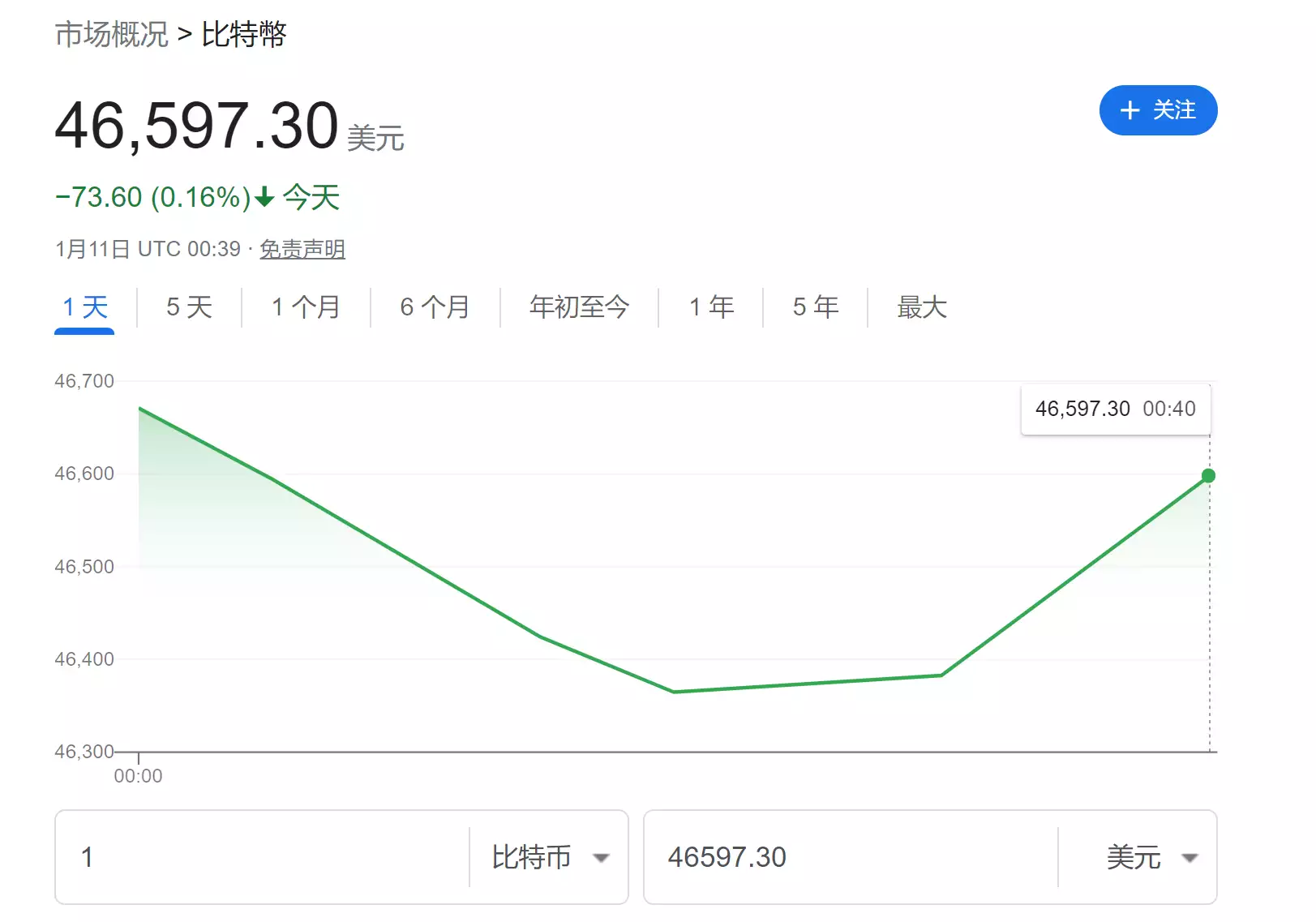Viewport: 1316px width, 922px height.
Task: Click the 46,597.30 00:40 chart tooltip
Action: (1115, 409)
